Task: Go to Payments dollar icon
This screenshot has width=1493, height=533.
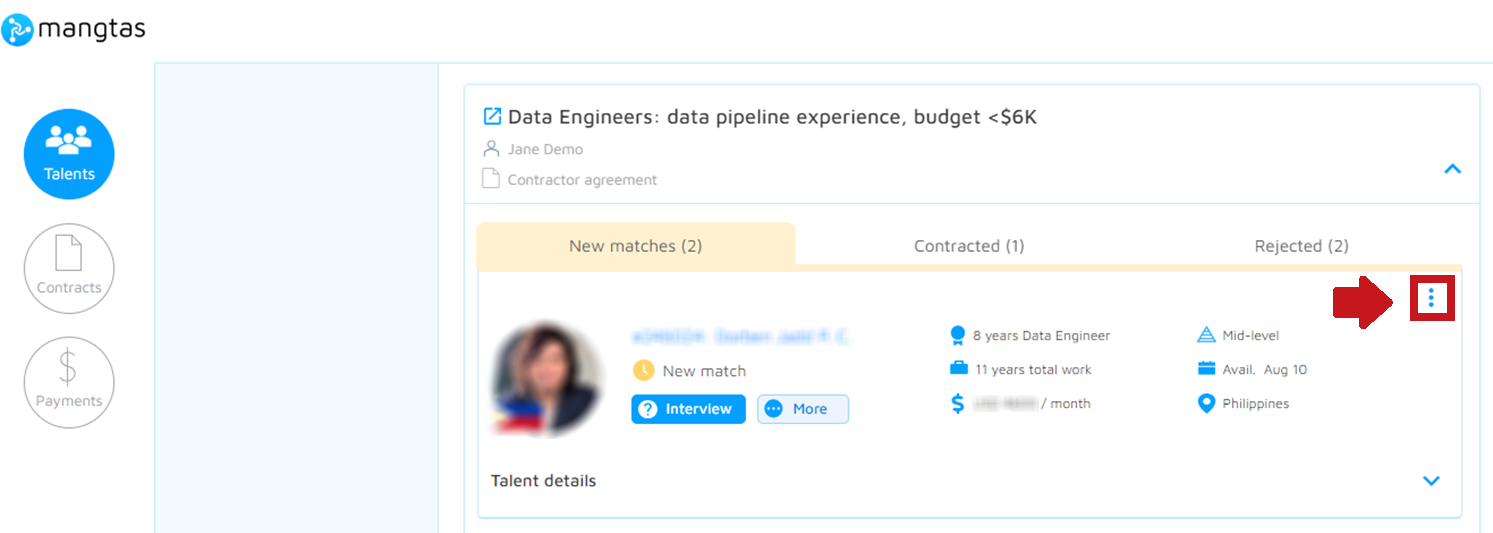Action: click(x=69, y=382)
